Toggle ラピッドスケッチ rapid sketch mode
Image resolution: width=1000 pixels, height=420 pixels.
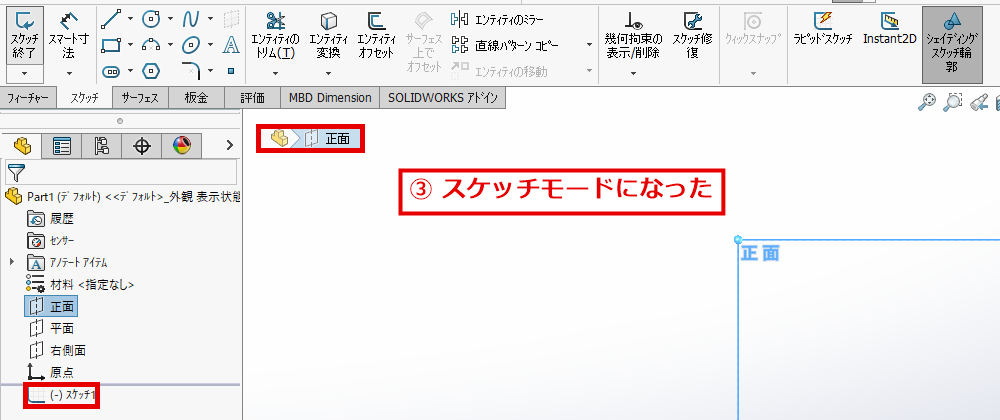point(823,29)
